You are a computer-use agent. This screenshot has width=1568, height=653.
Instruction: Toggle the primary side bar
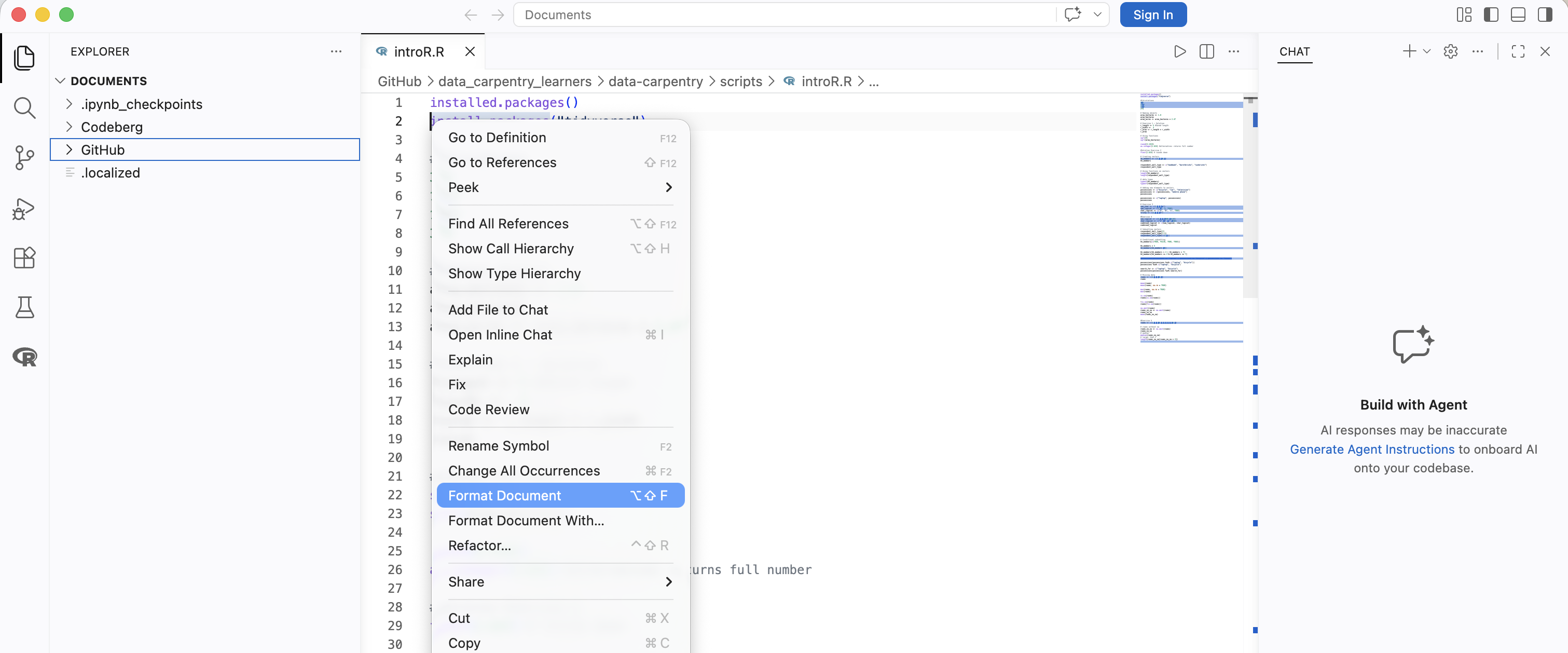coord(1491,15)
